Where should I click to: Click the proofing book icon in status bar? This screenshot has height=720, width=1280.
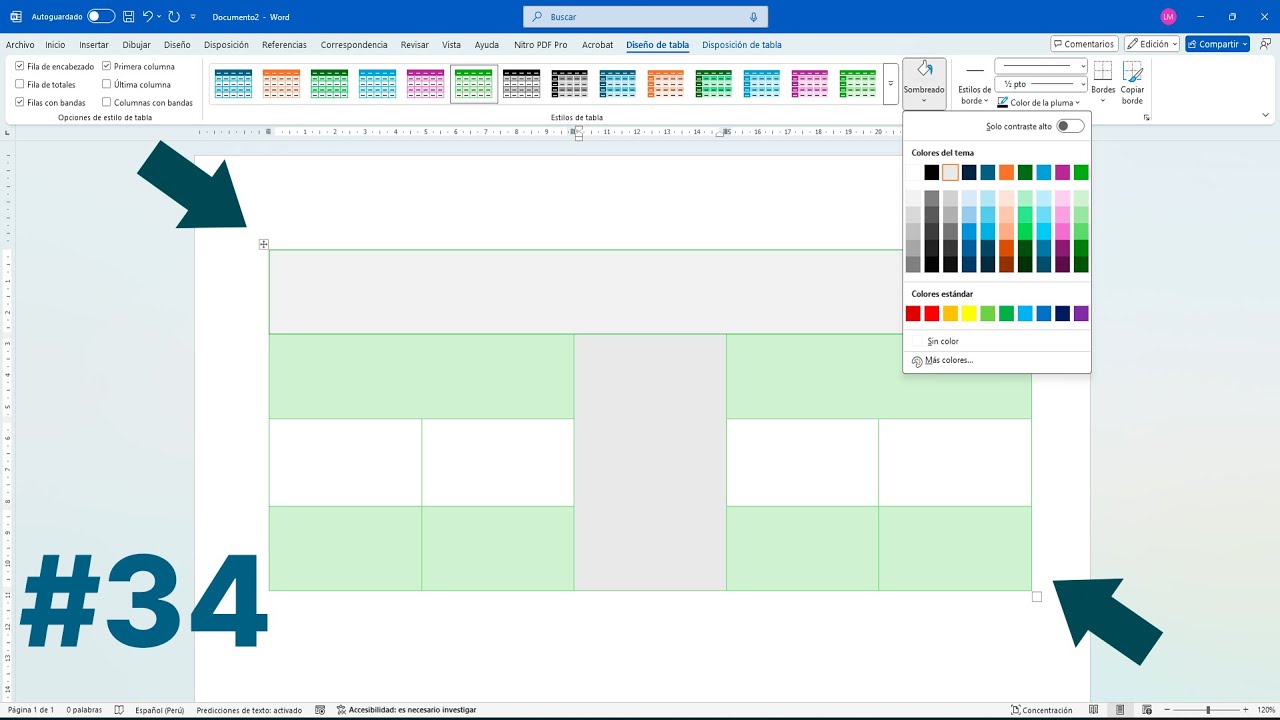click(x=119, y=710)
